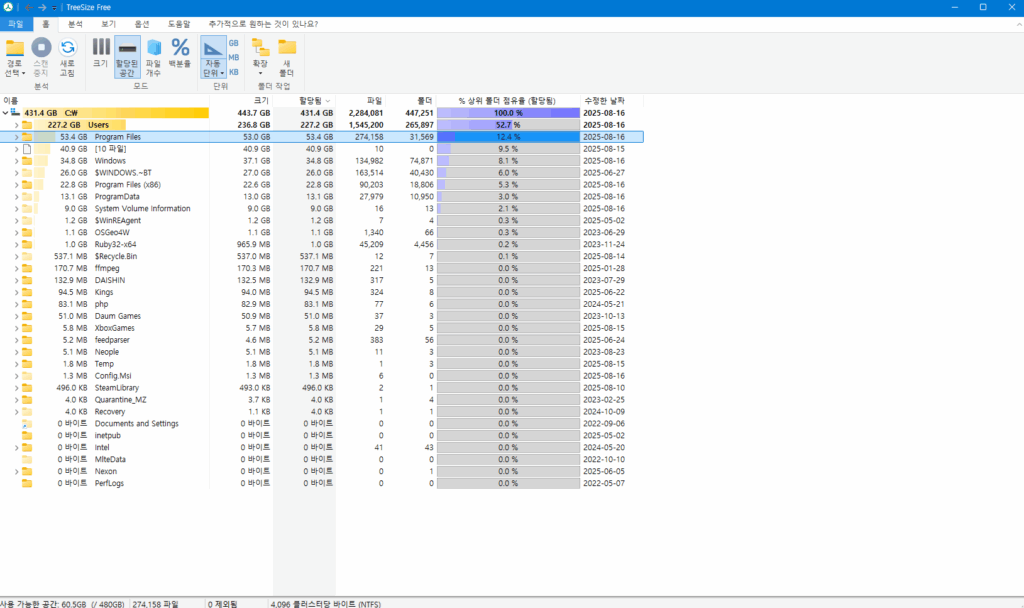Screen dimensions: 1024x608
Task: Switch to the 옵션 ribbon tab
Action: (142, 24)
